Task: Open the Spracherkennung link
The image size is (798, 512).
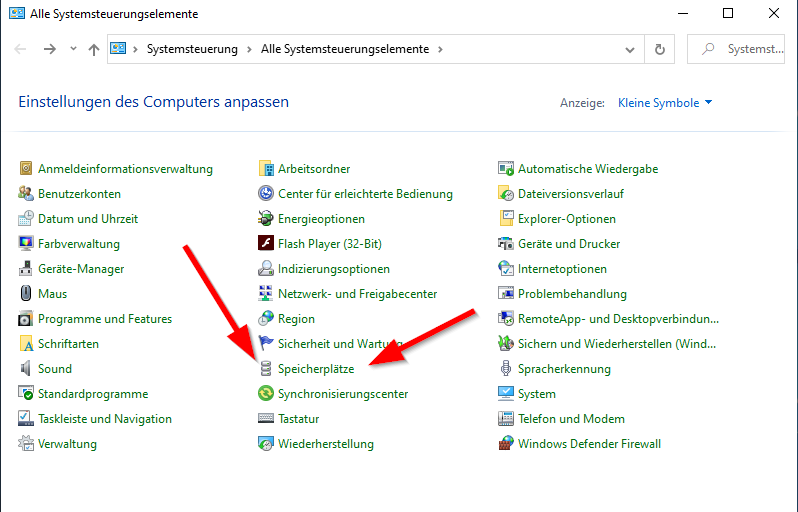Action: [x=564, y=368]
